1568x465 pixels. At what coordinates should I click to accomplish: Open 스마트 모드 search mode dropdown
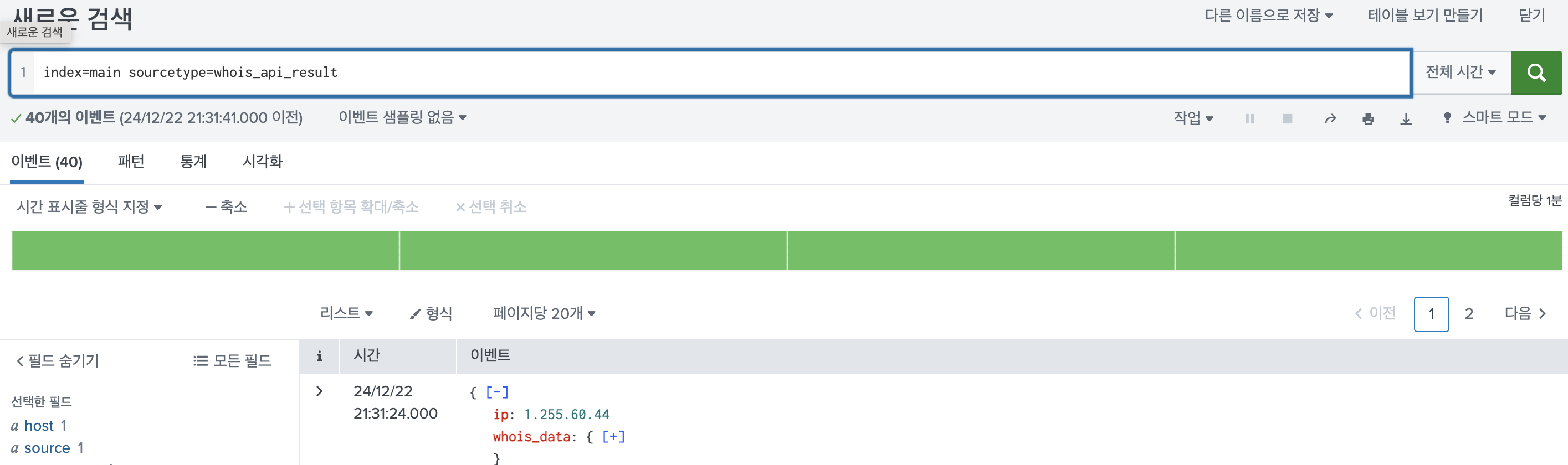point(1496,117)
